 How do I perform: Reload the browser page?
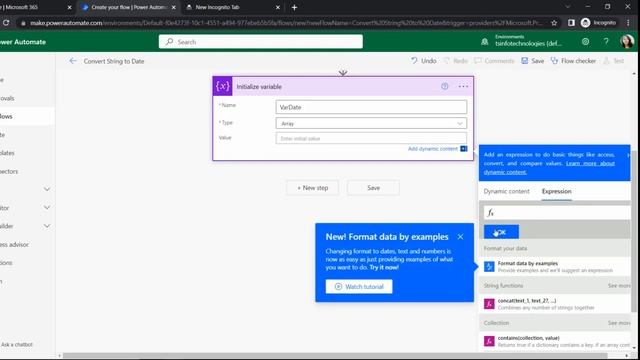6,23
